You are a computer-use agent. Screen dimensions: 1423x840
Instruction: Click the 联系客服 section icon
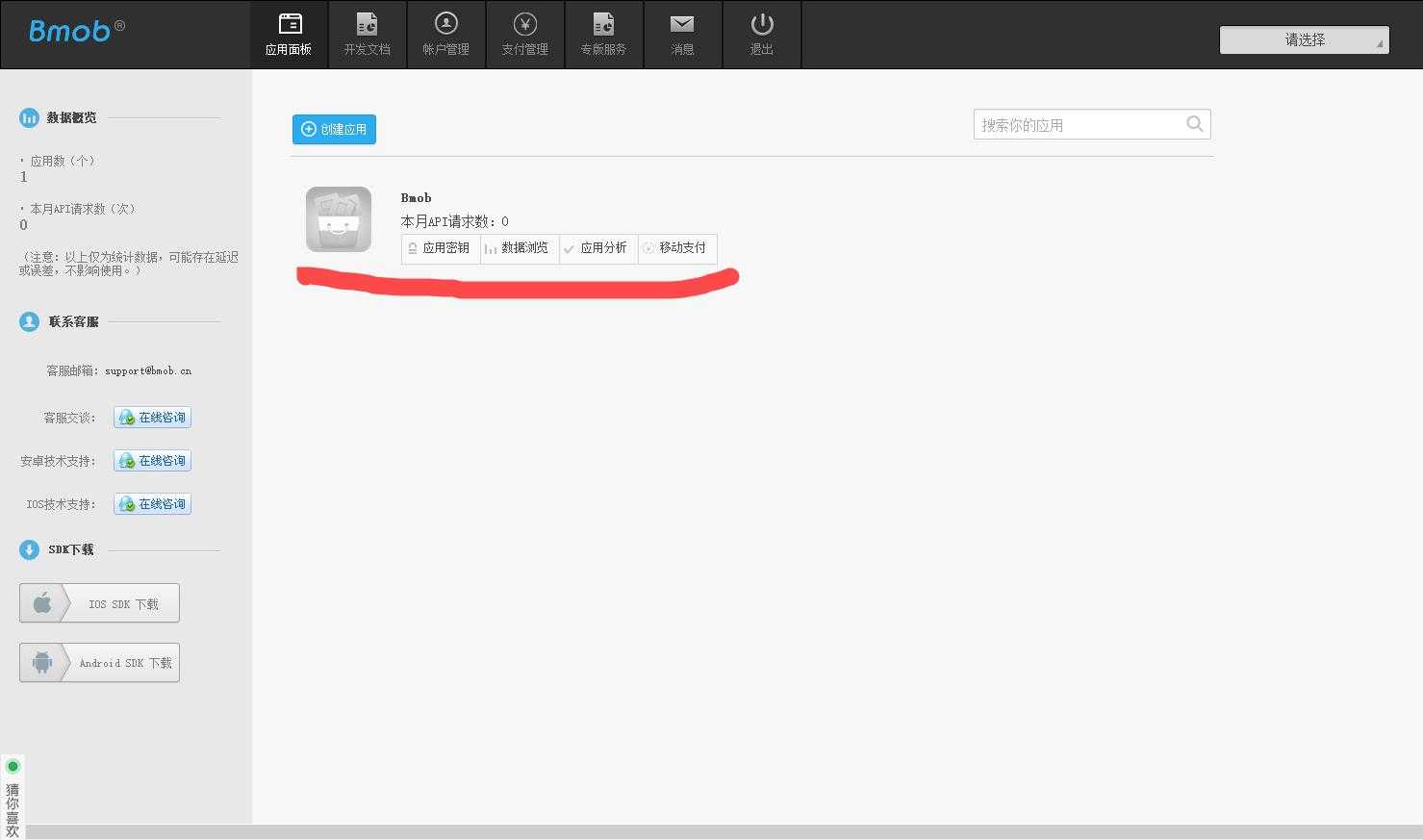click(x=29, y=321)
